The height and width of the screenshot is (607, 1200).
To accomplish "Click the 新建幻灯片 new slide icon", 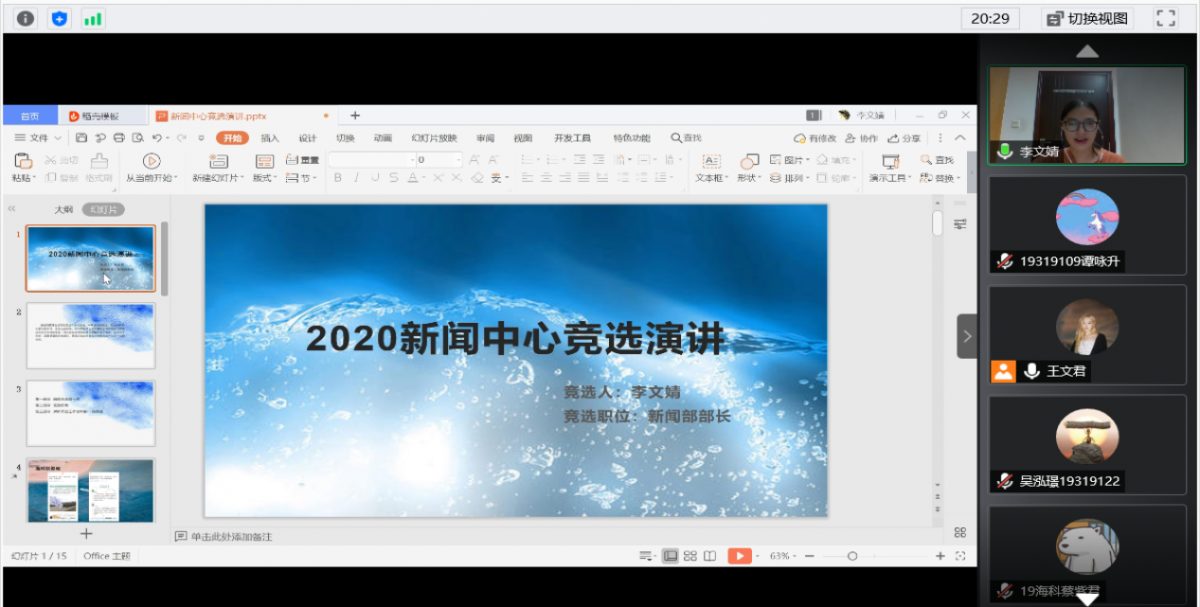I will [x=217, y=161].
